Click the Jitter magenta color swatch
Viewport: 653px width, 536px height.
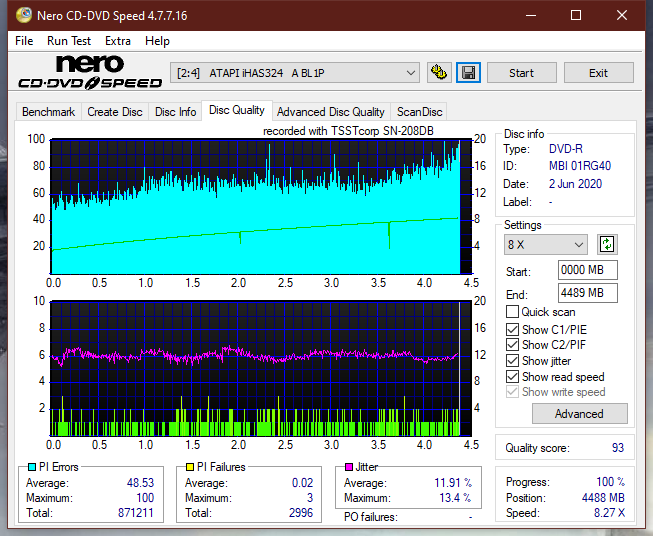349,467
